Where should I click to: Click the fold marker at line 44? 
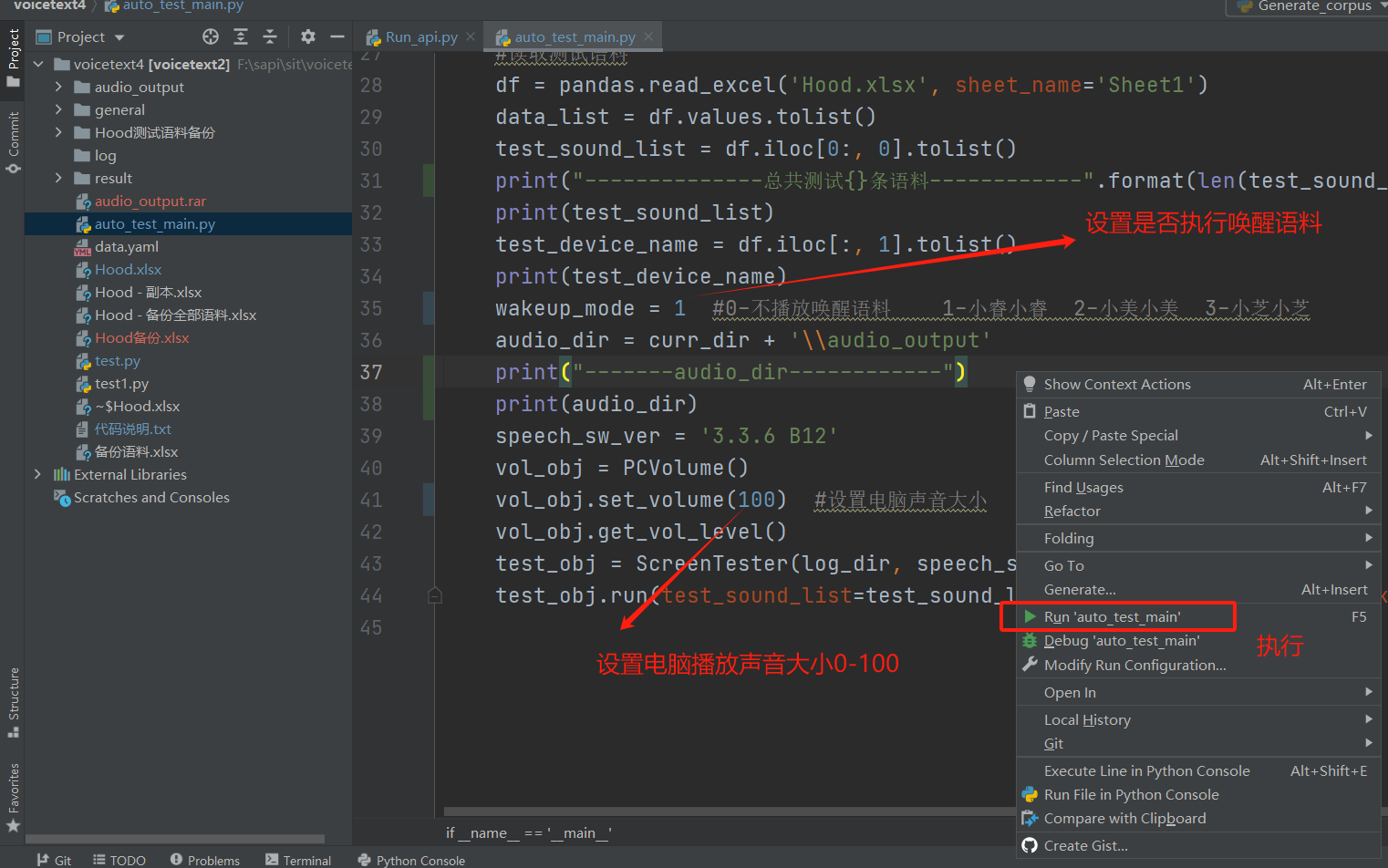pos(435,595)
